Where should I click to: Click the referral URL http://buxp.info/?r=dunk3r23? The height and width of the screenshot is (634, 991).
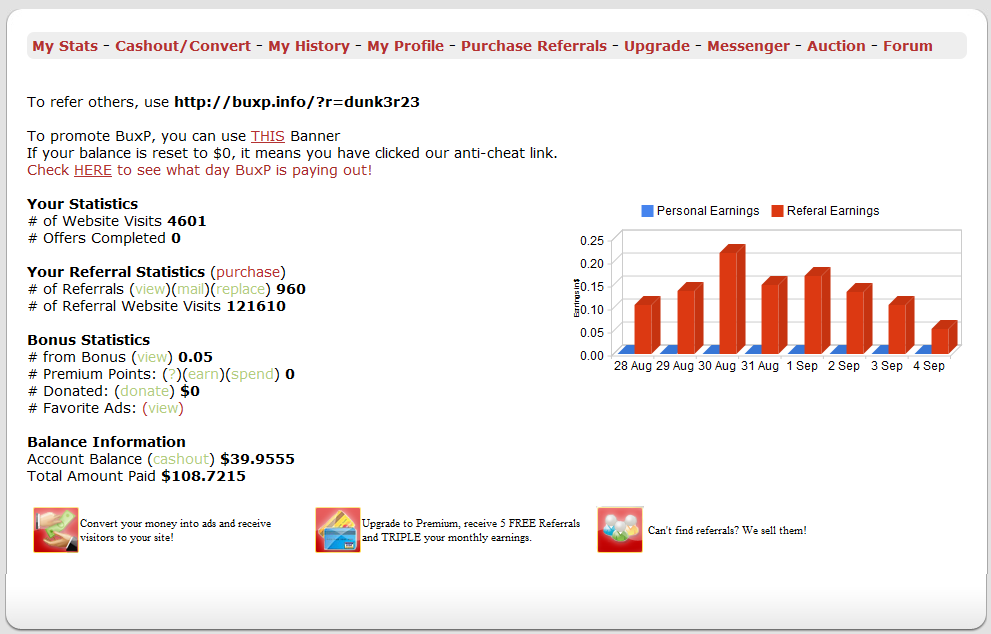[297, 102]
